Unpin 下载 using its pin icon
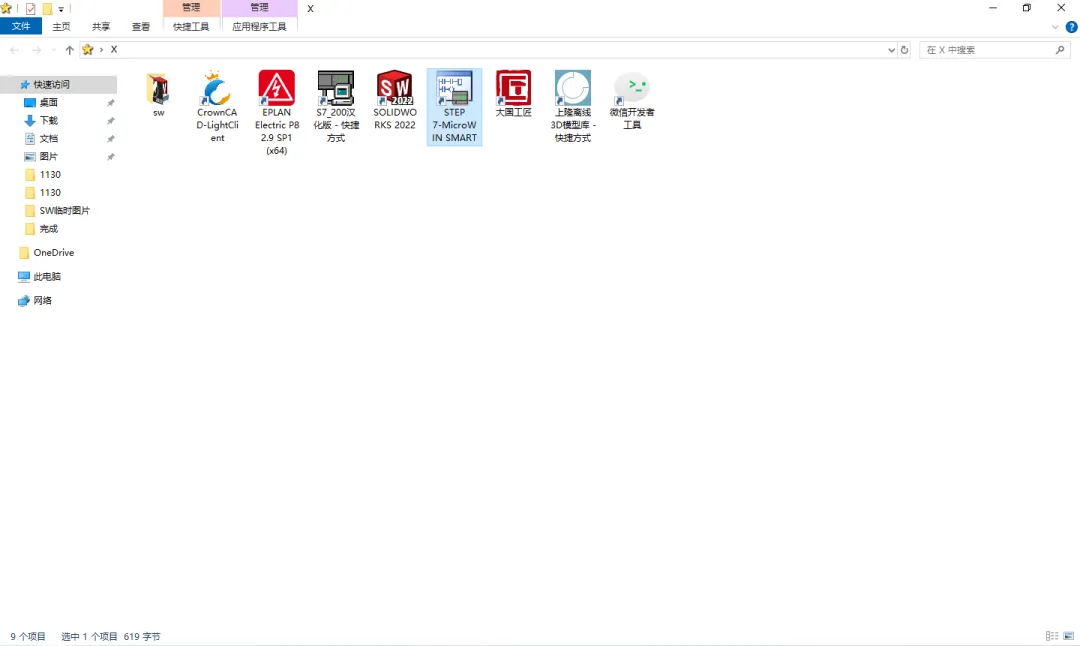This screenshot has width=1080, height=646. click(110, 121)
